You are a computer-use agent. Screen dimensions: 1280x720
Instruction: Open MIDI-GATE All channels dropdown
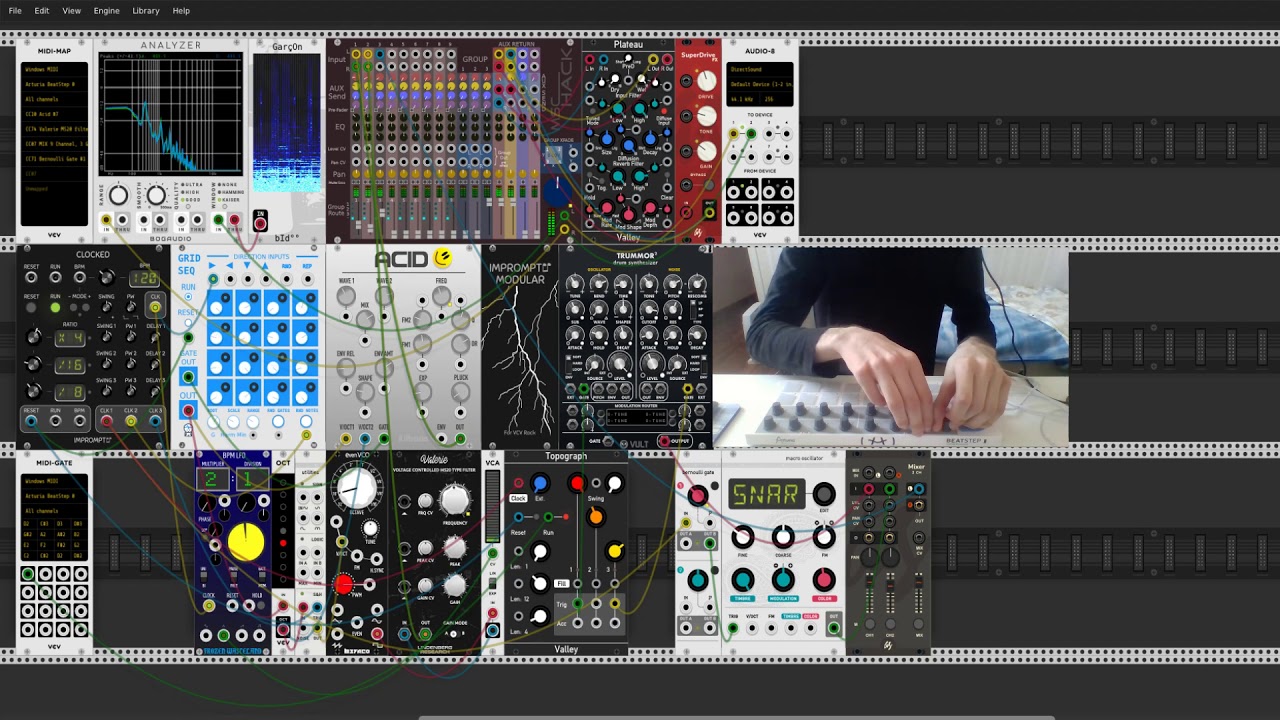point(55,511)
